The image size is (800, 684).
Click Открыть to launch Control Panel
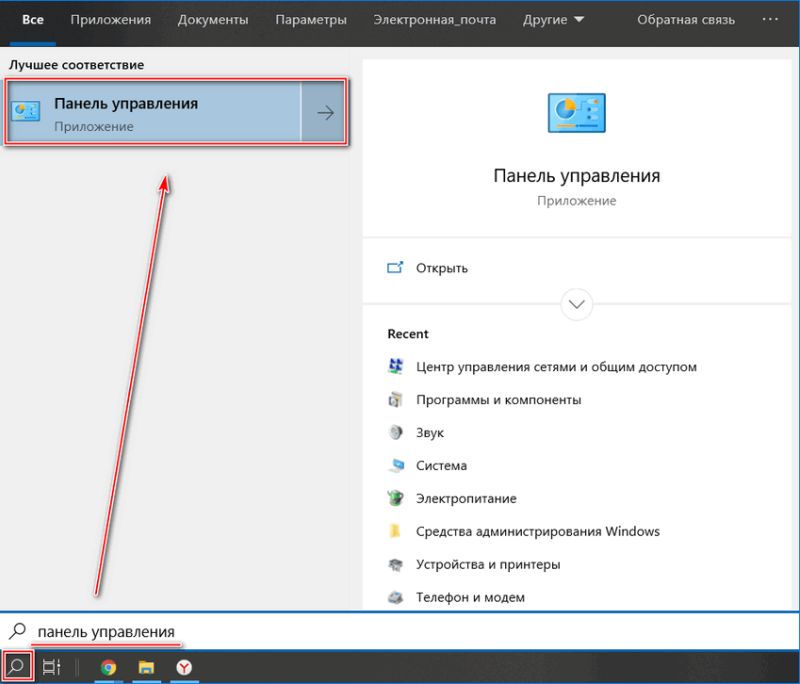[x=442, y=268]
